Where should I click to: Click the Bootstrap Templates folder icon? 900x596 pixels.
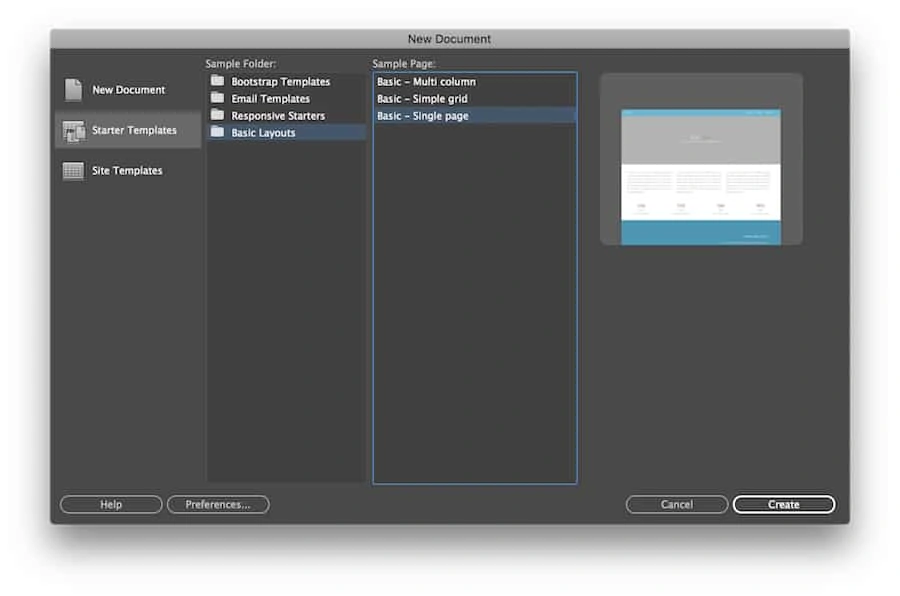217,81
